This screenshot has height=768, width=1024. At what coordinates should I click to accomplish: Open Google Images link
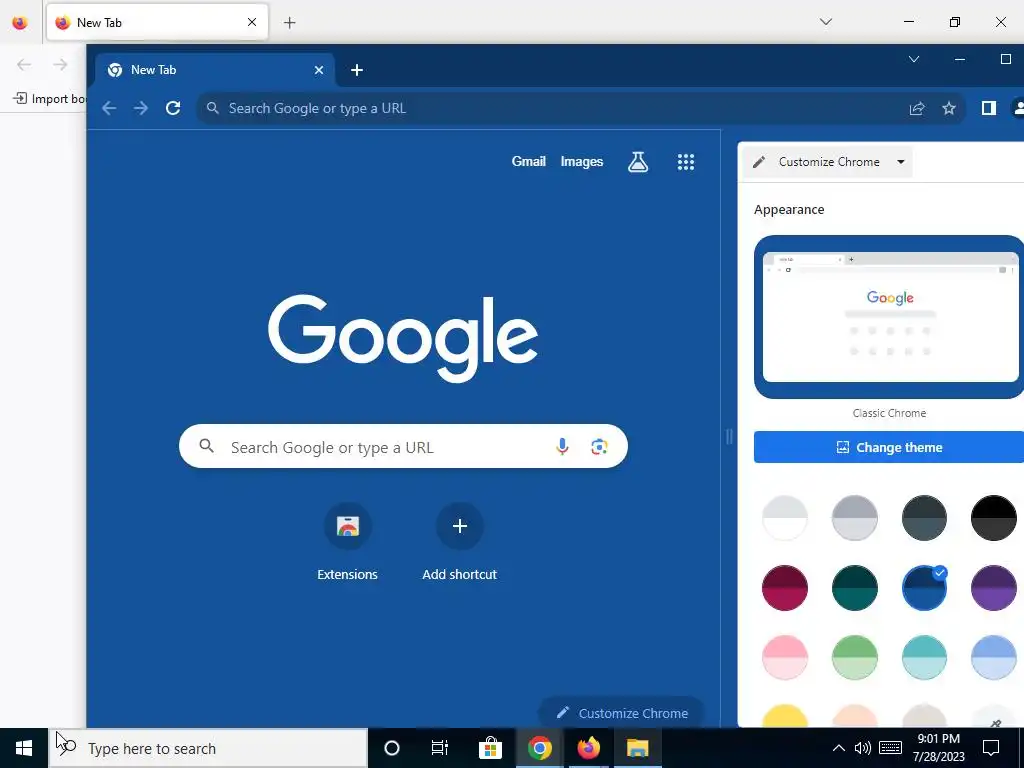pyautogui.click(x=582, y=161)
